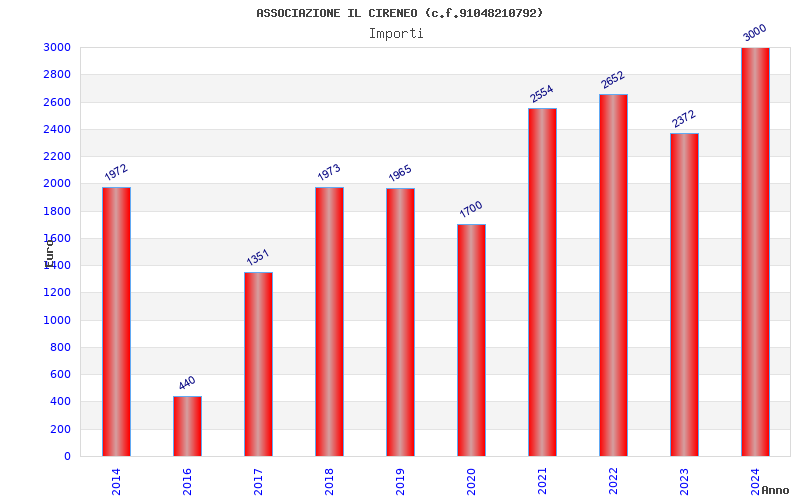The height and width of the screenshot is (500, 800).
Task: Click the value label 1700
Action: coord(471,209)
